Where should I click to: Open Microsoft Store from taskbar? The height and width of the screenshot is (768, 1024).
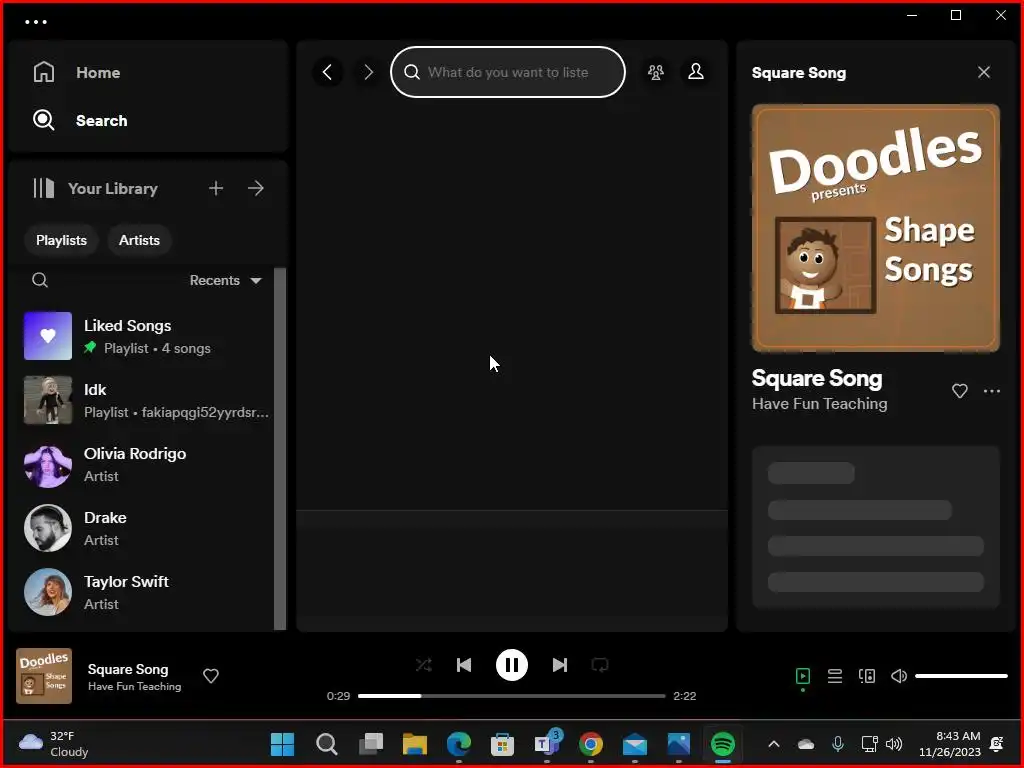(x=502, y=744)
